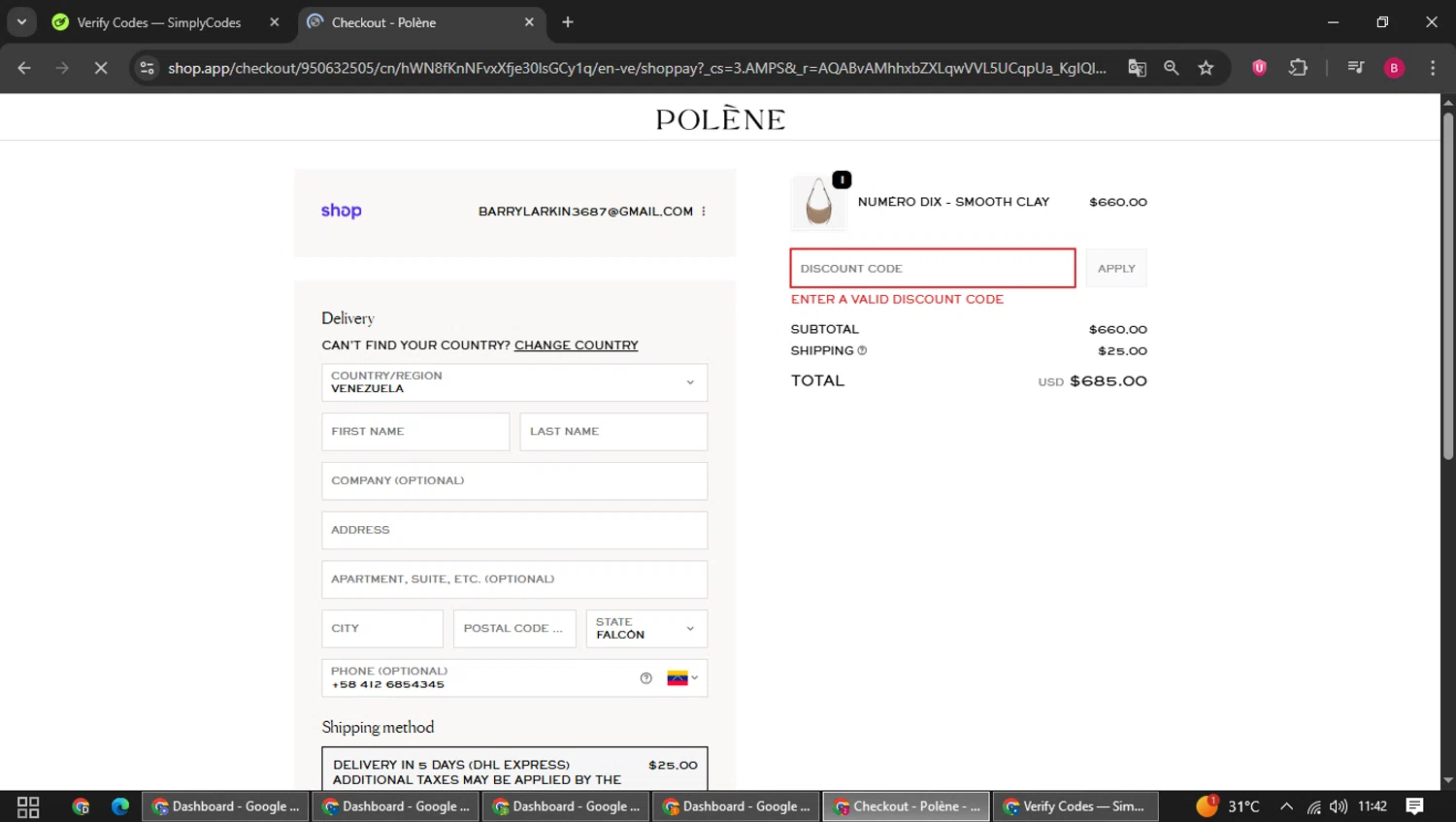This screenshot has width=1456, height=822.
Task: Open account options next to email
Action: point(704,212)
